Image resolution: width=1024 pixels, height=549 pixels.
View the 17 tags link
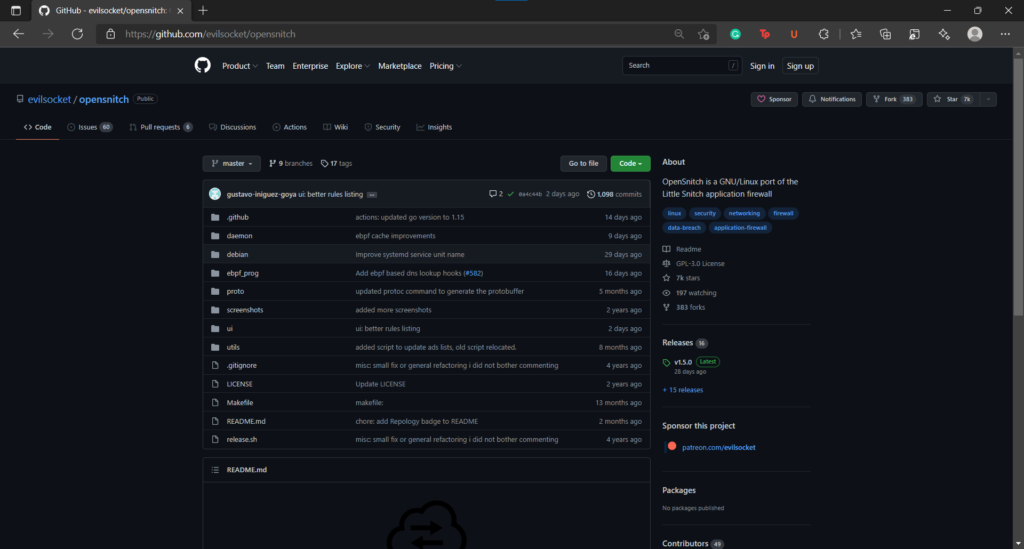click(336, 163)
